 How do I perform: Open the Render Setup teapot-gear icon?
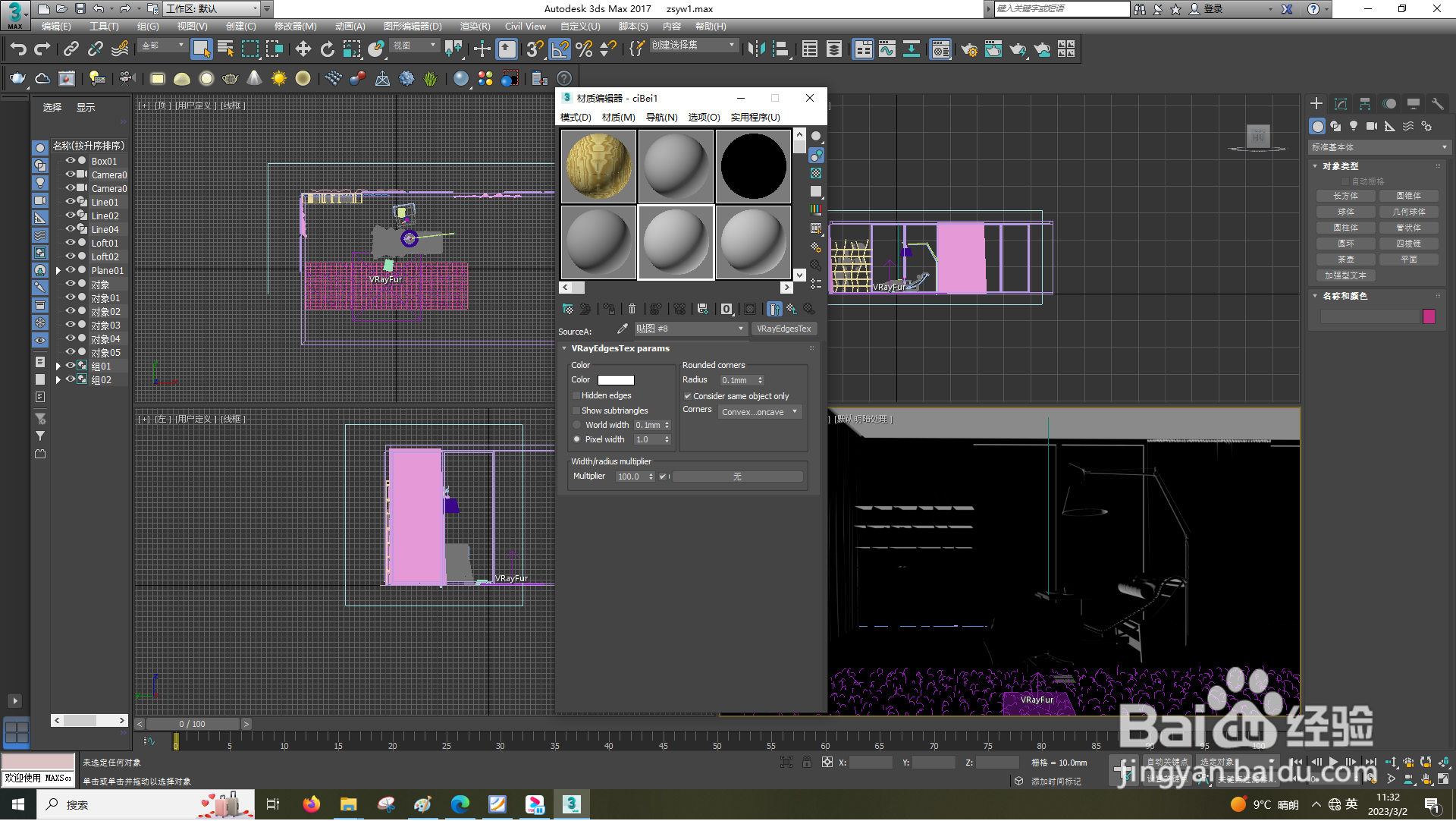pyautogui.click(x=969, y=49)
